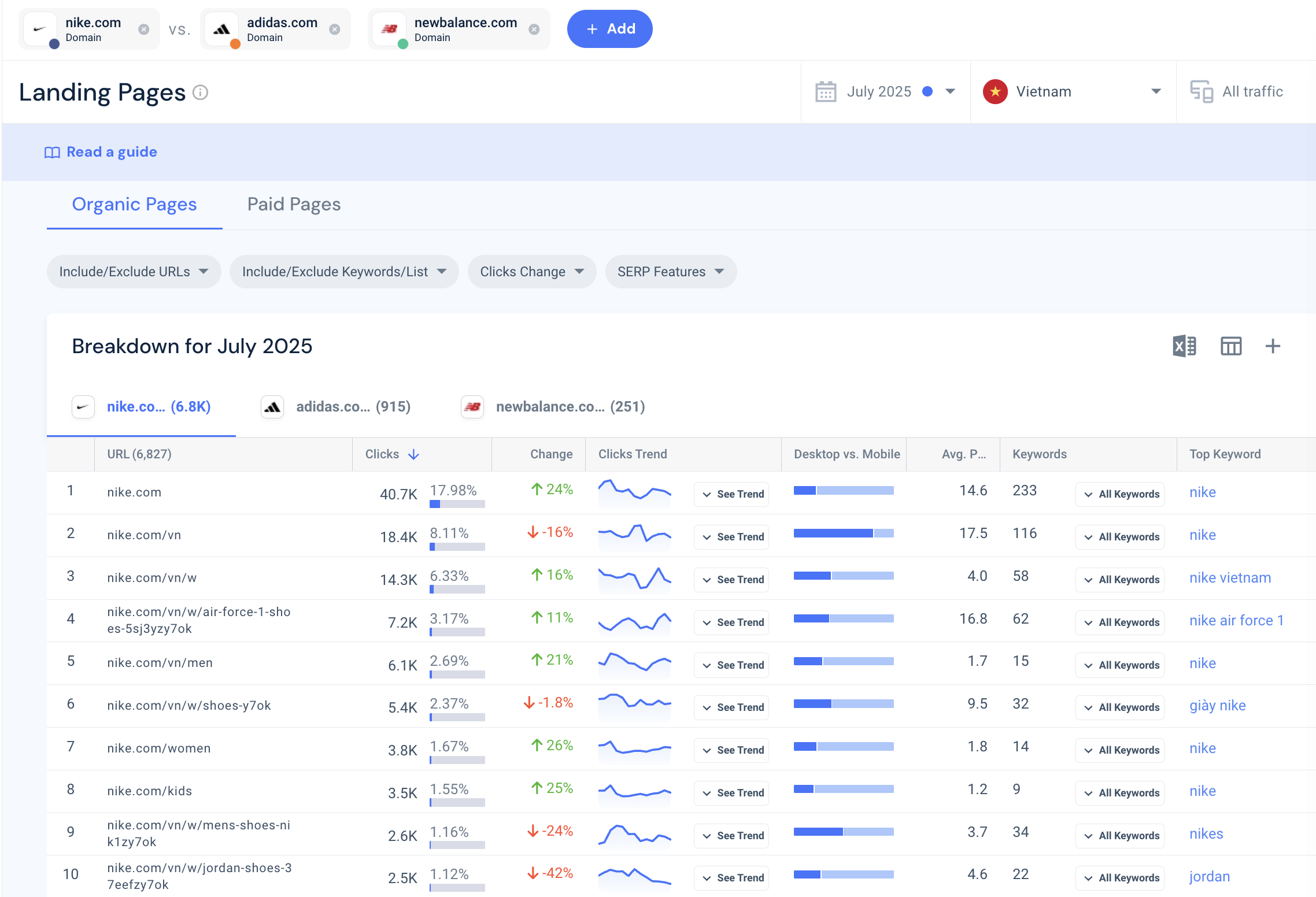Sort by the Clicks column arrow
Image resolution: width=1316 pixels, height=897 pixels.
coord(413,455)
